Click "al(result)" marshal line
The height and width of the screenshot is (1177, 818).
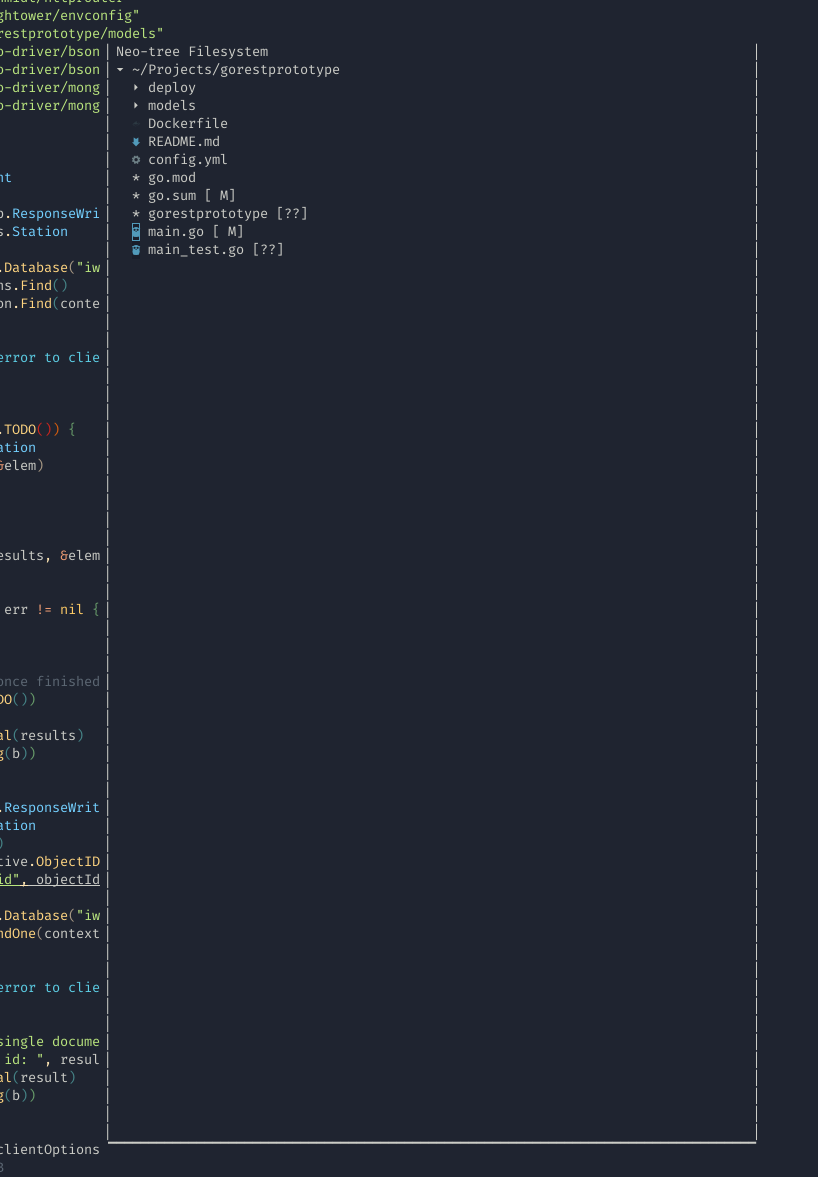[38, 1078]
